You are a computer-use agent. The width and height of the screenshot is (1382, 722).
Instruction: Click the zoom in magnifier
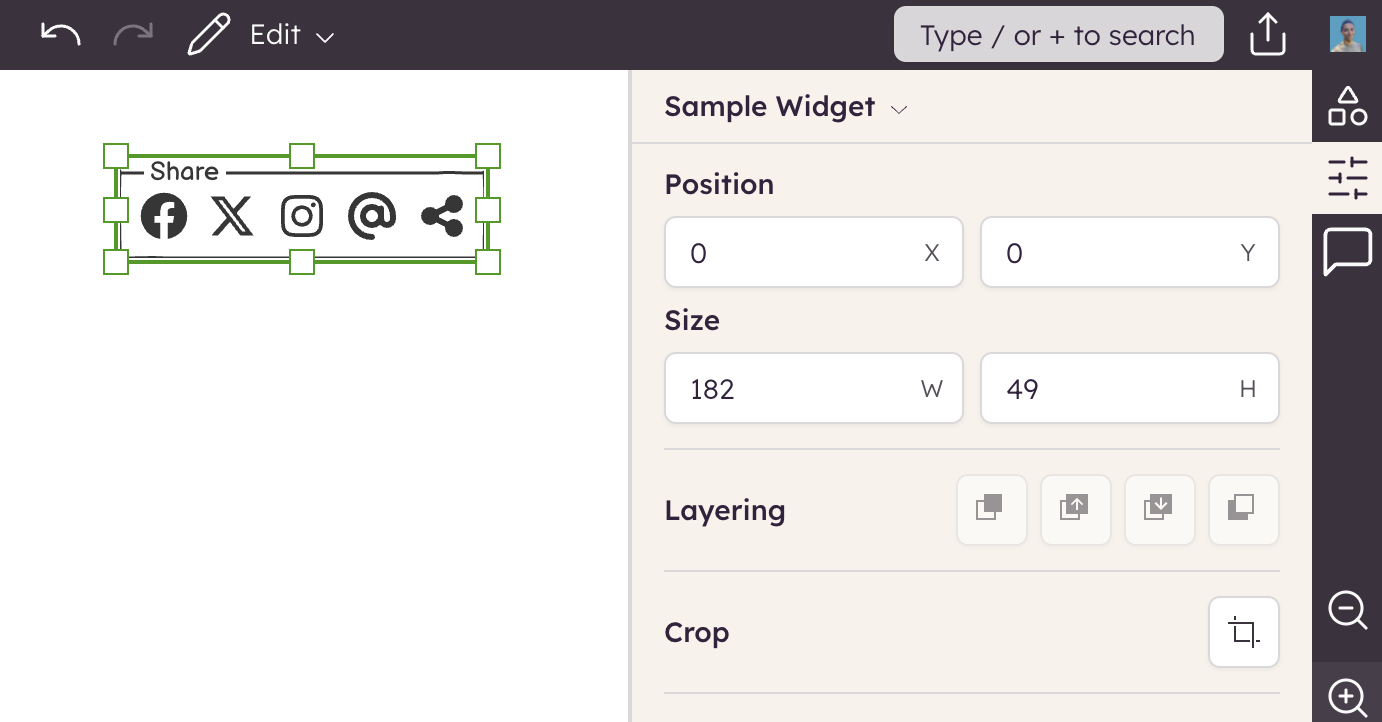(x=1347, y=696)
